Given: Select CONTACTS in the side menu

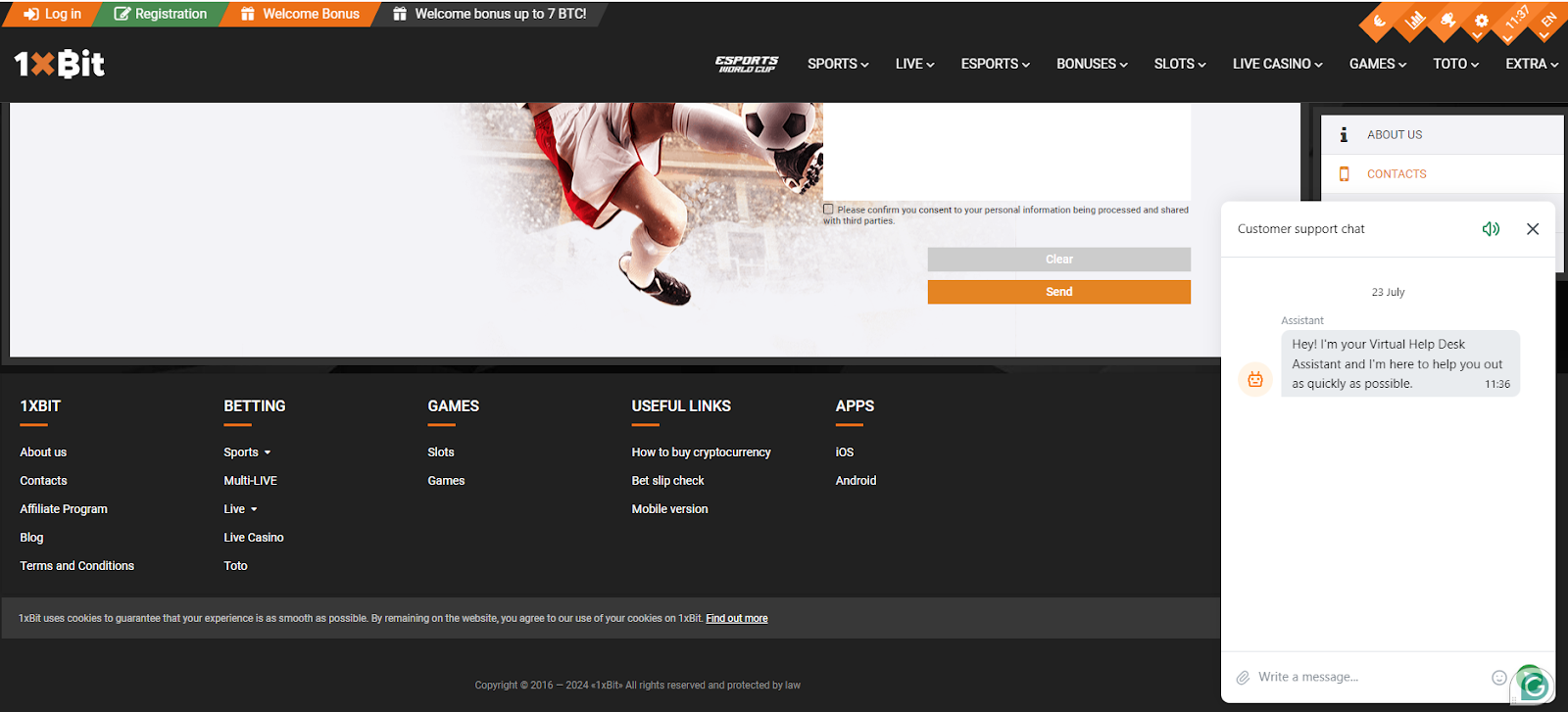Looking at the screenshot, I should coord(1396,174).
